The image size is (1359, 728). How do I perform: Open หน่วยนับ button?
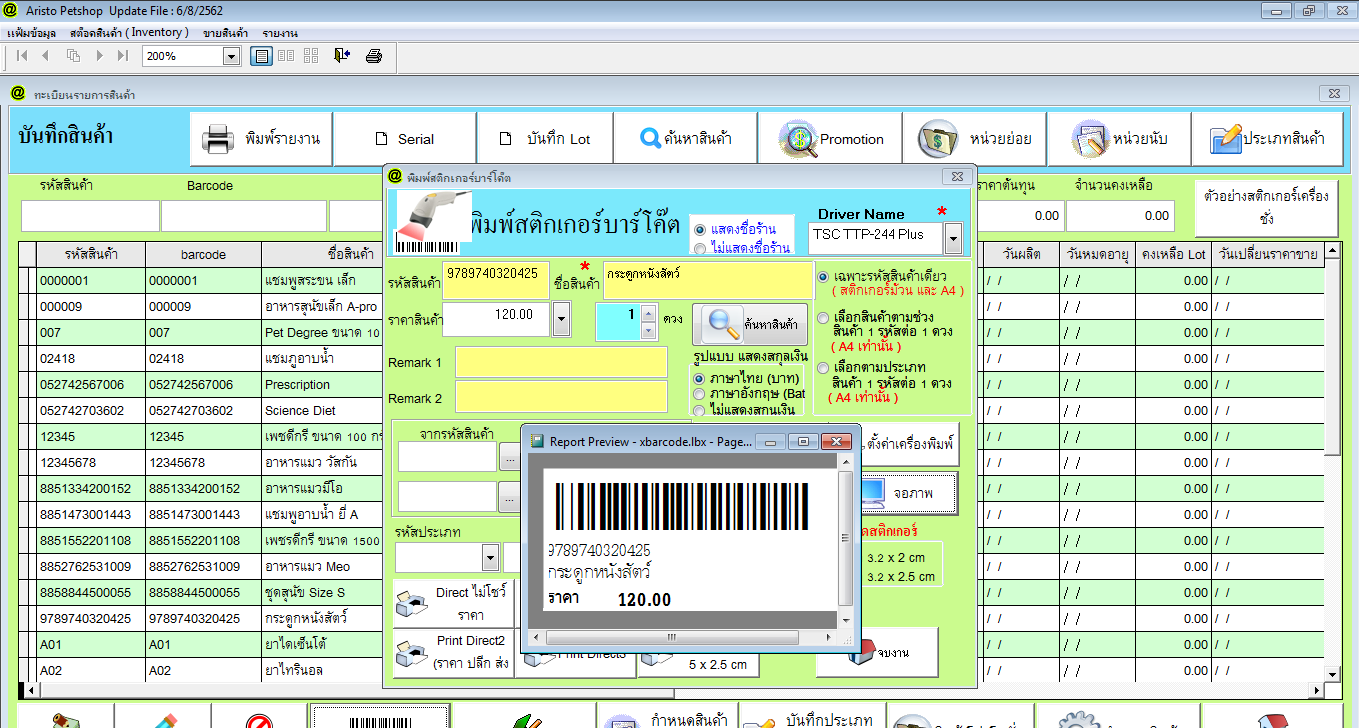[1119, 139]
